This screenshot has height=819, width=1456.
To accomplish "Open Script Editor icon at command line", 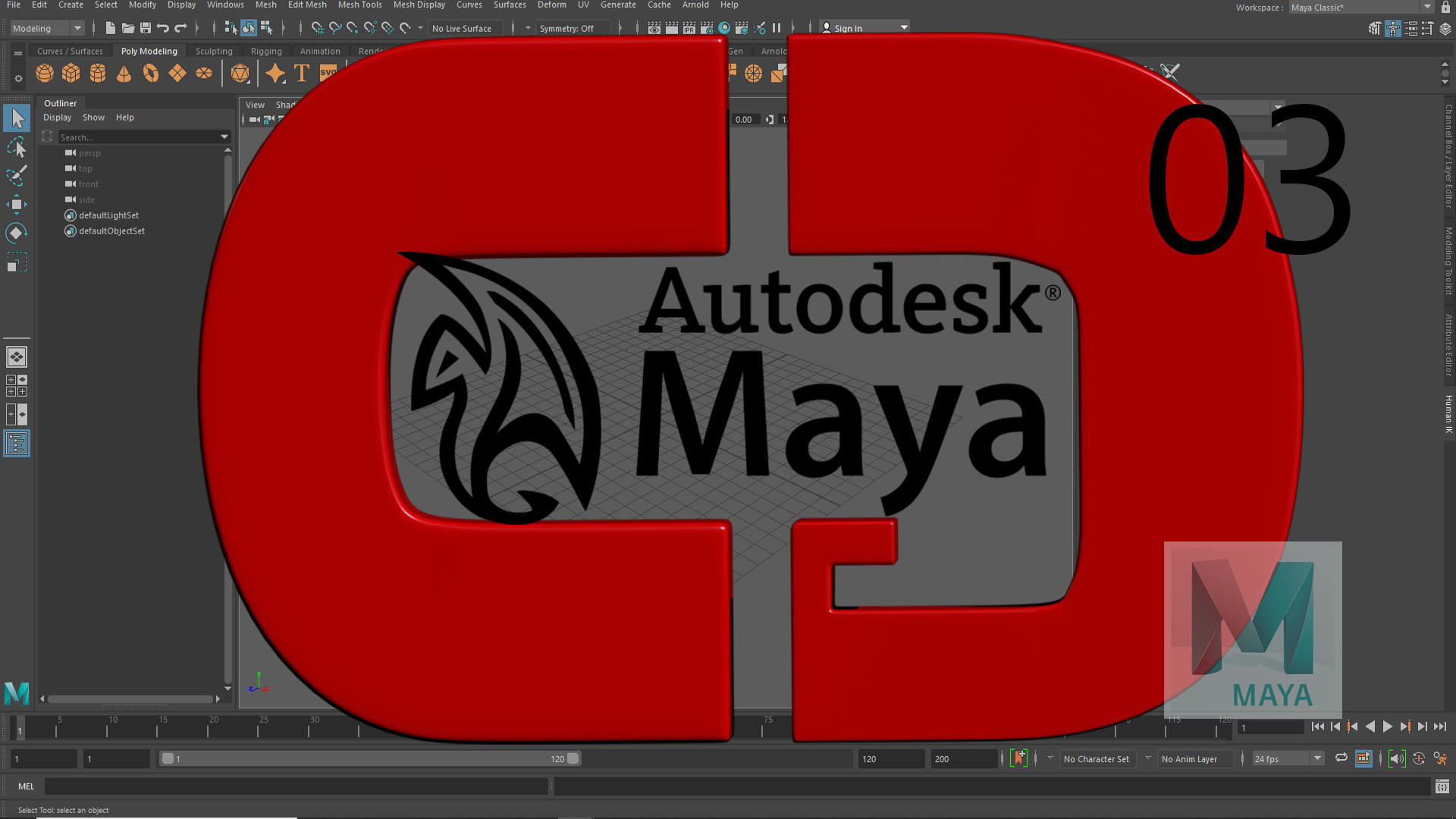I will click(x=1442, y=786).
